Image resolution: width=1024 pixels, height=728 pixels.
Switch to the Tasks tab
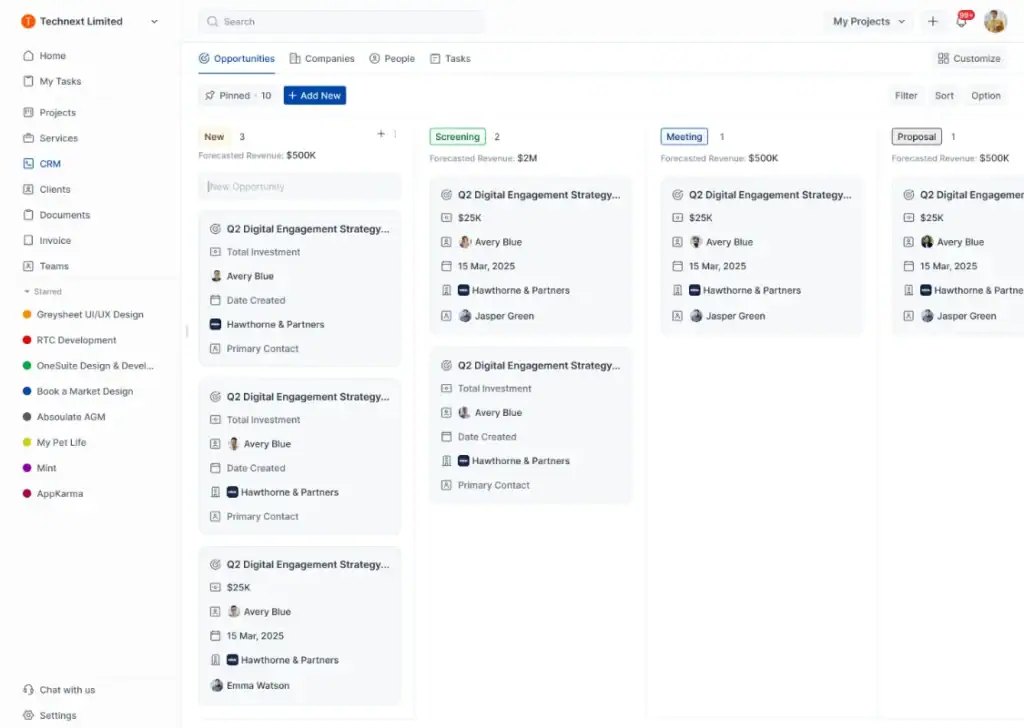click(450, 58)
